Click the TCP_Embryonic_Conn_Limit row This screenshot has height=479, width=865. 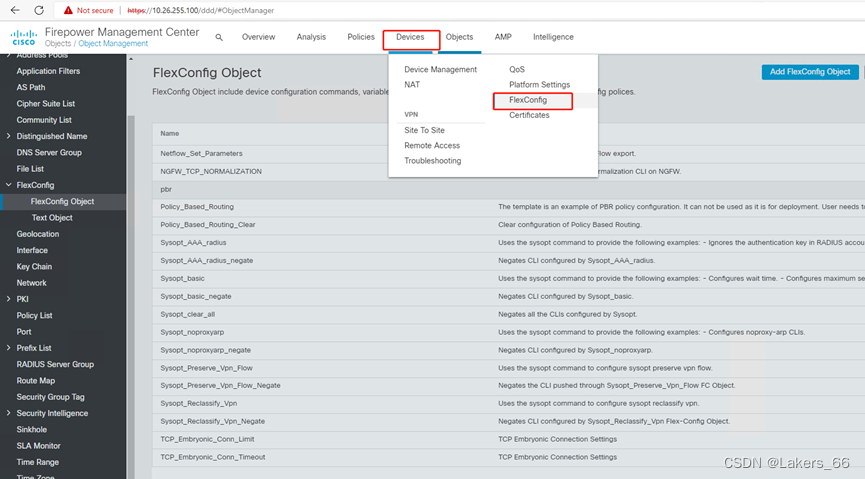click(x=509, y=439)
